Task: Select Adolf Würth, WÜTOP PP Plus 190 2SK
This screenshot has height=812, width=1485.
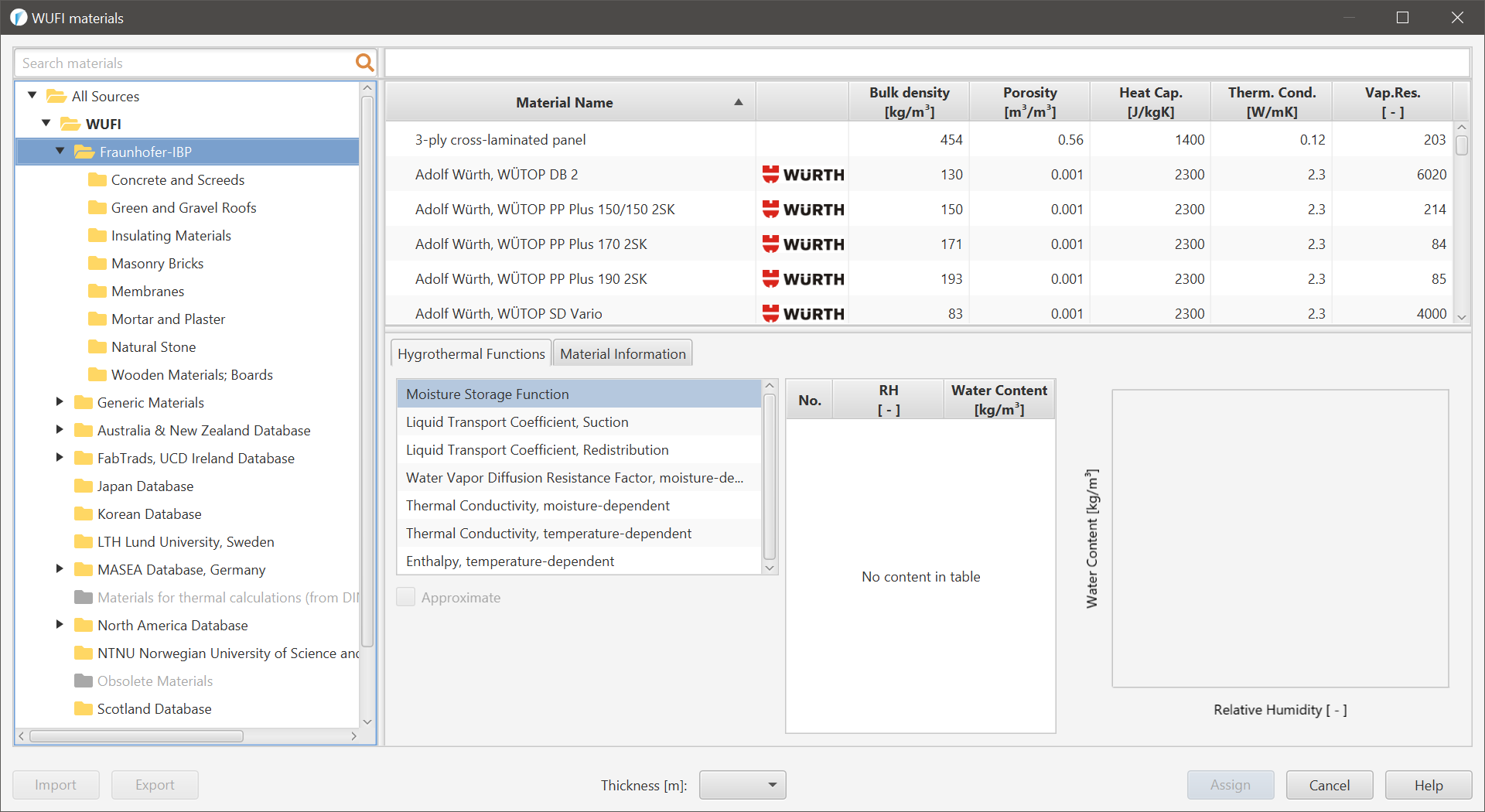Action: point(919,278)
